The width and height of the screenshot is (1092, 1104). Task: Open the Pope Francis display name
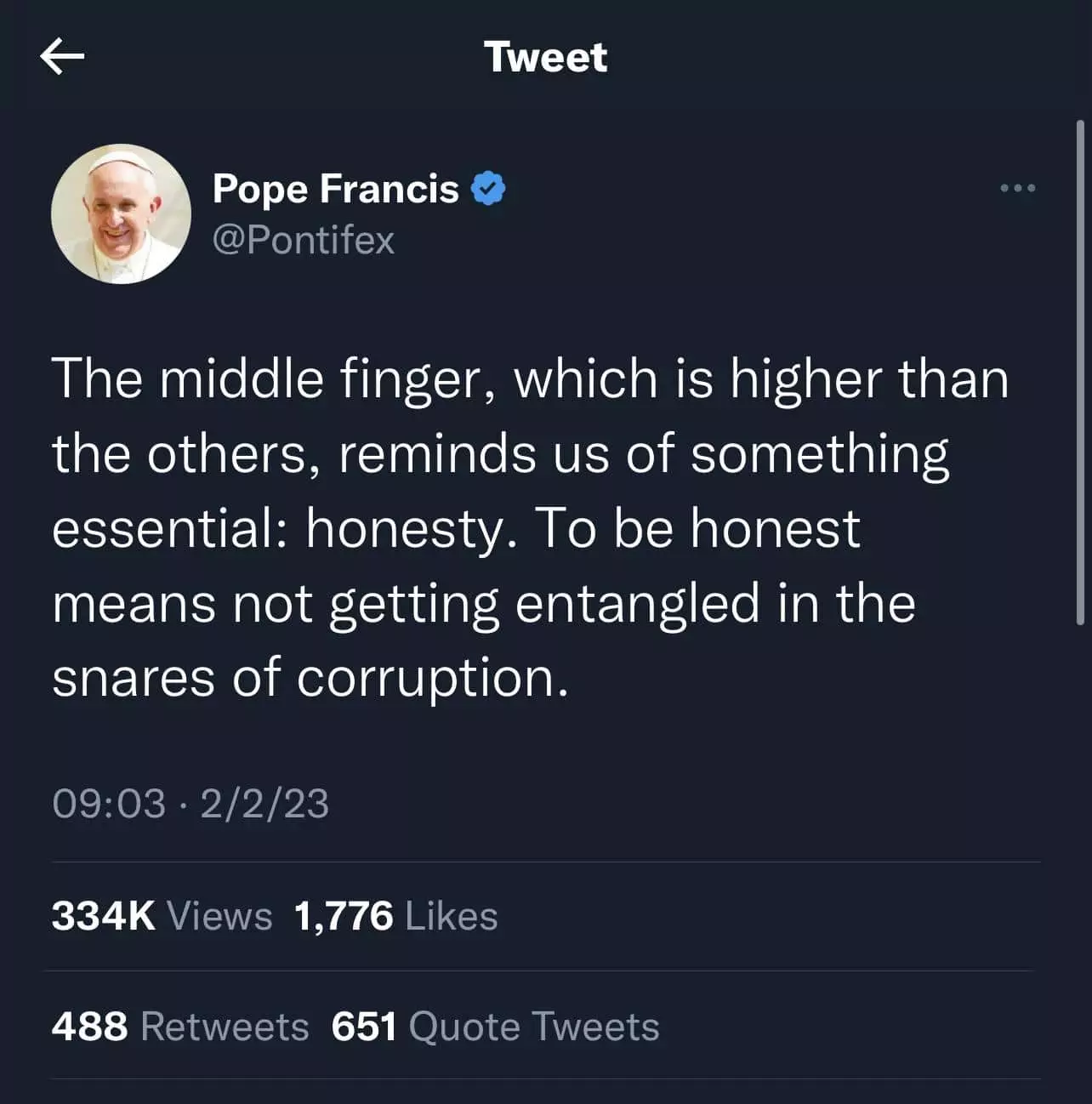[336, 189]
